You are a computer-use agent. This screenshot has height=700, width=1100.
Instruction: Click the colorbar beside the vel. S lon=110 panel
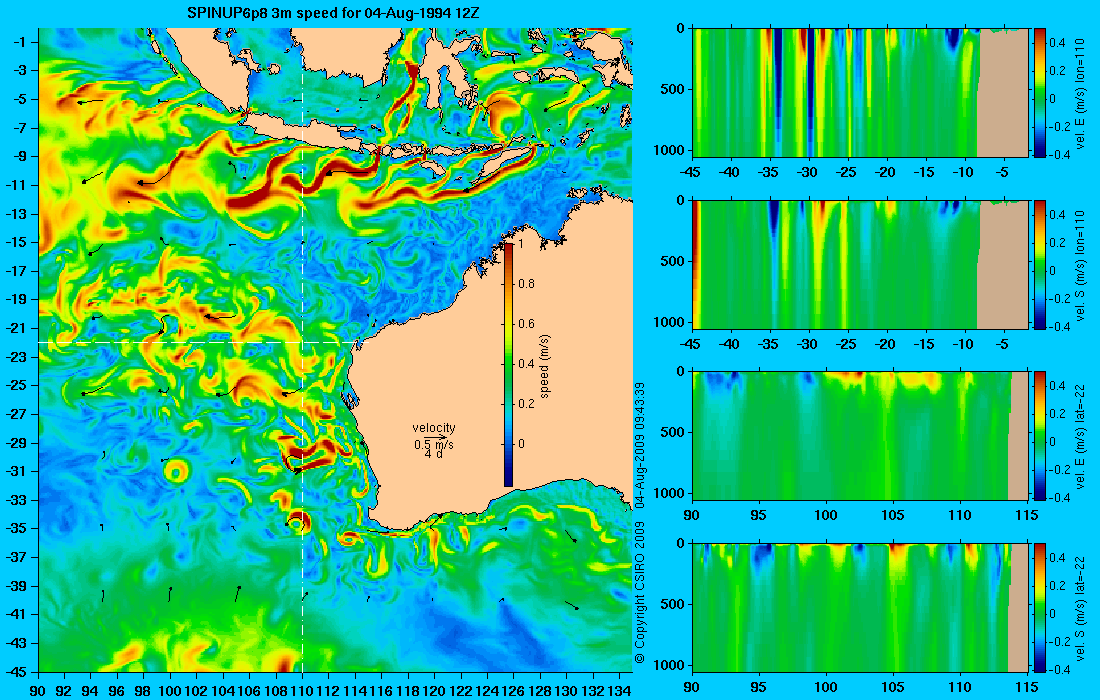[x=1039, y=264]
